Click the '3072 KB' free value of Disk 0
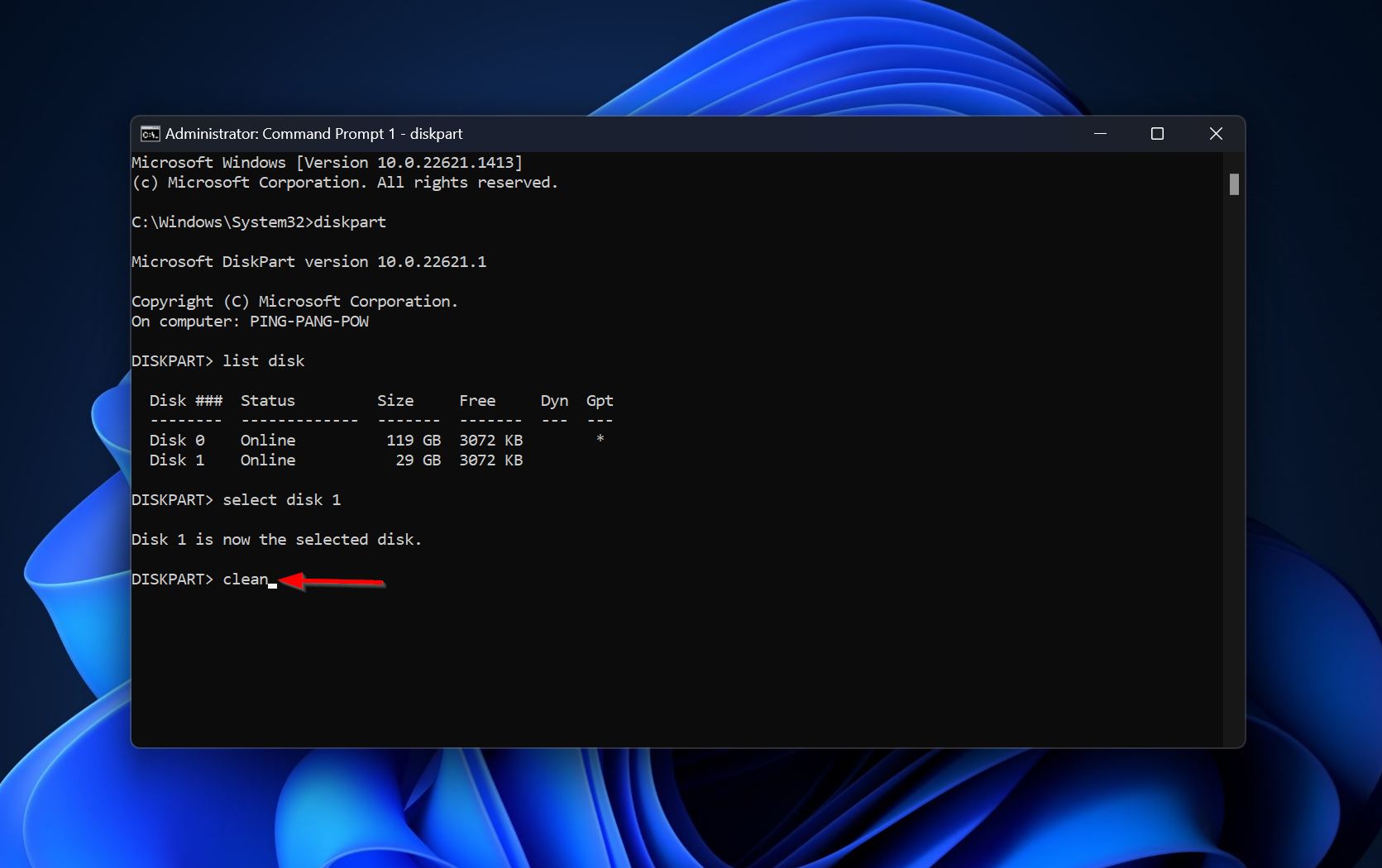1382x868 pixels. pyautogui.click(x=491, y=441)
